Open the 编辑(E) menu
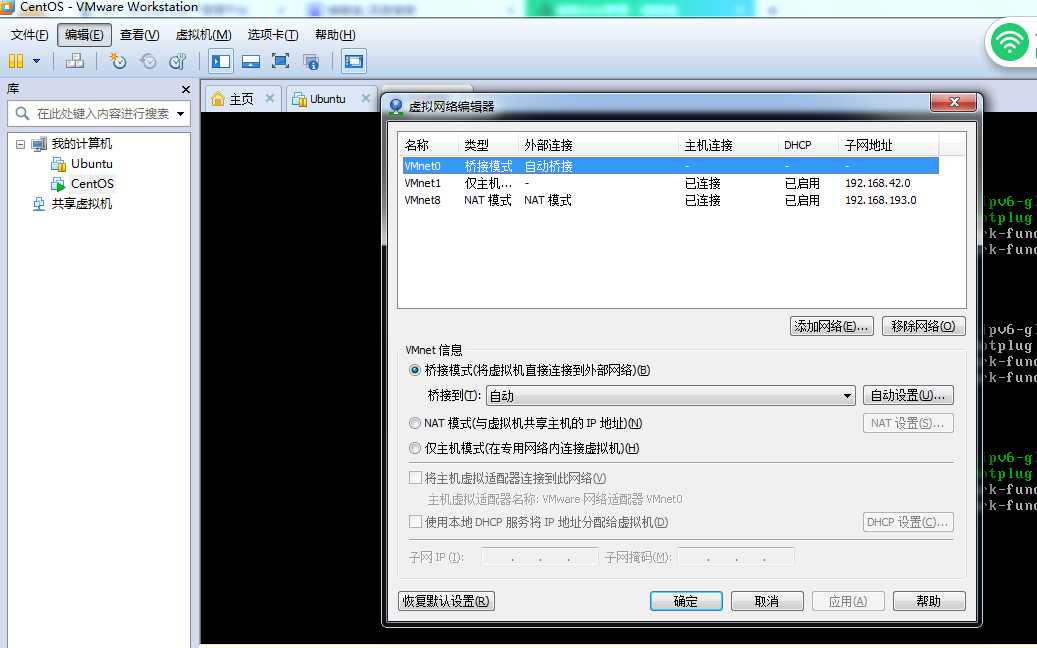Viewport: 1037px width, 648px height. (84, 35)
